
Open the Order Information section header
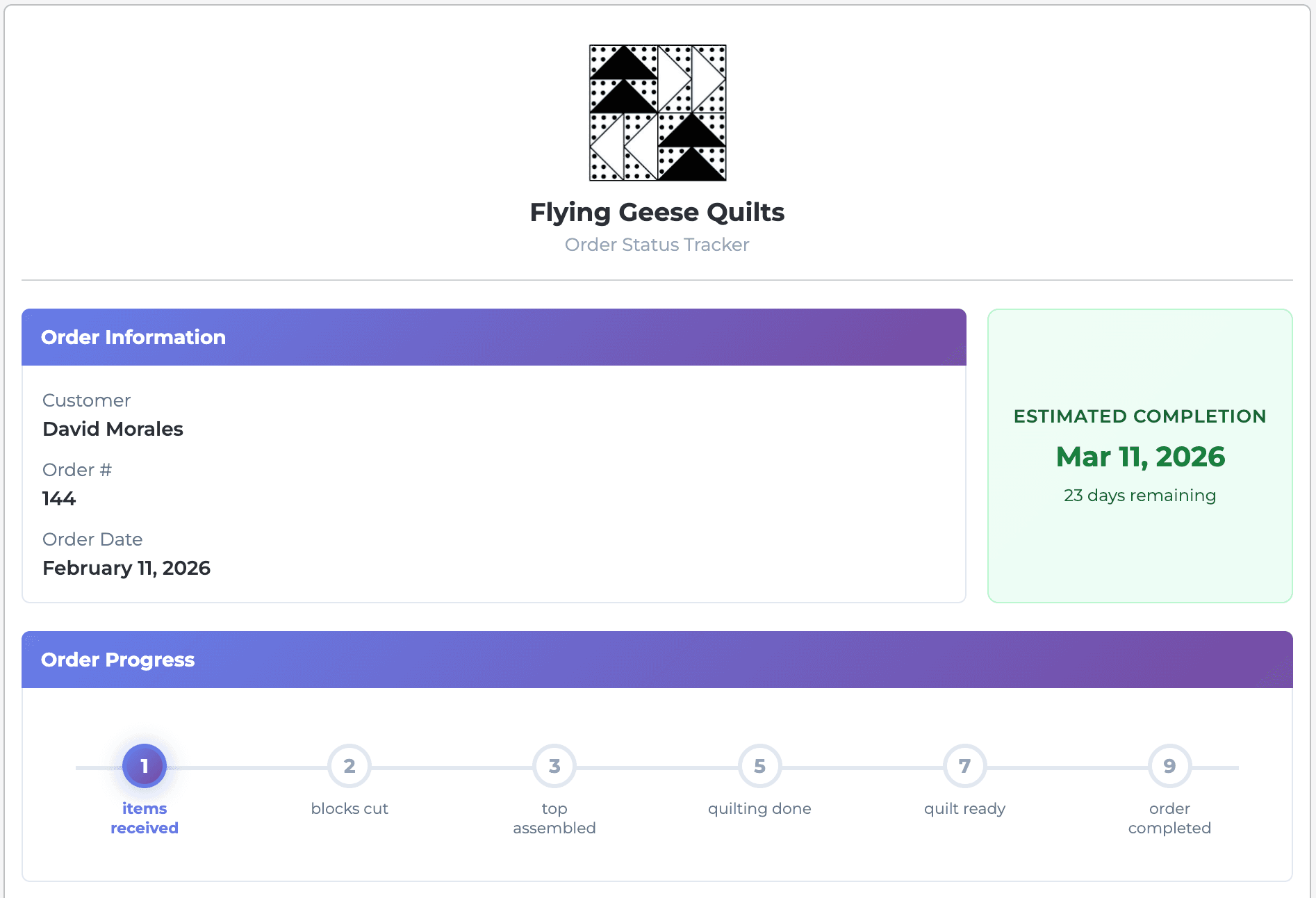(x=133, y=337)
